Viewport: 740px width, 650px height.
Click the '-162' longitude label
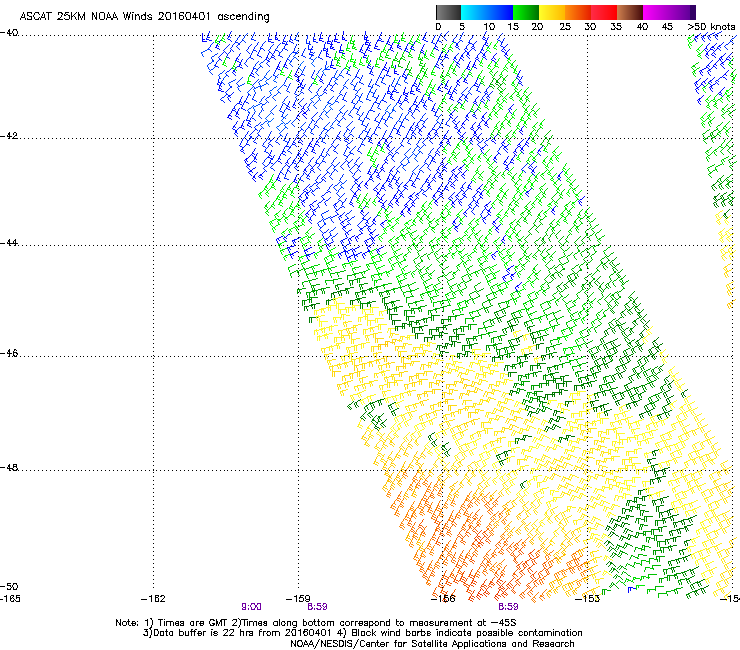(153, 599)
